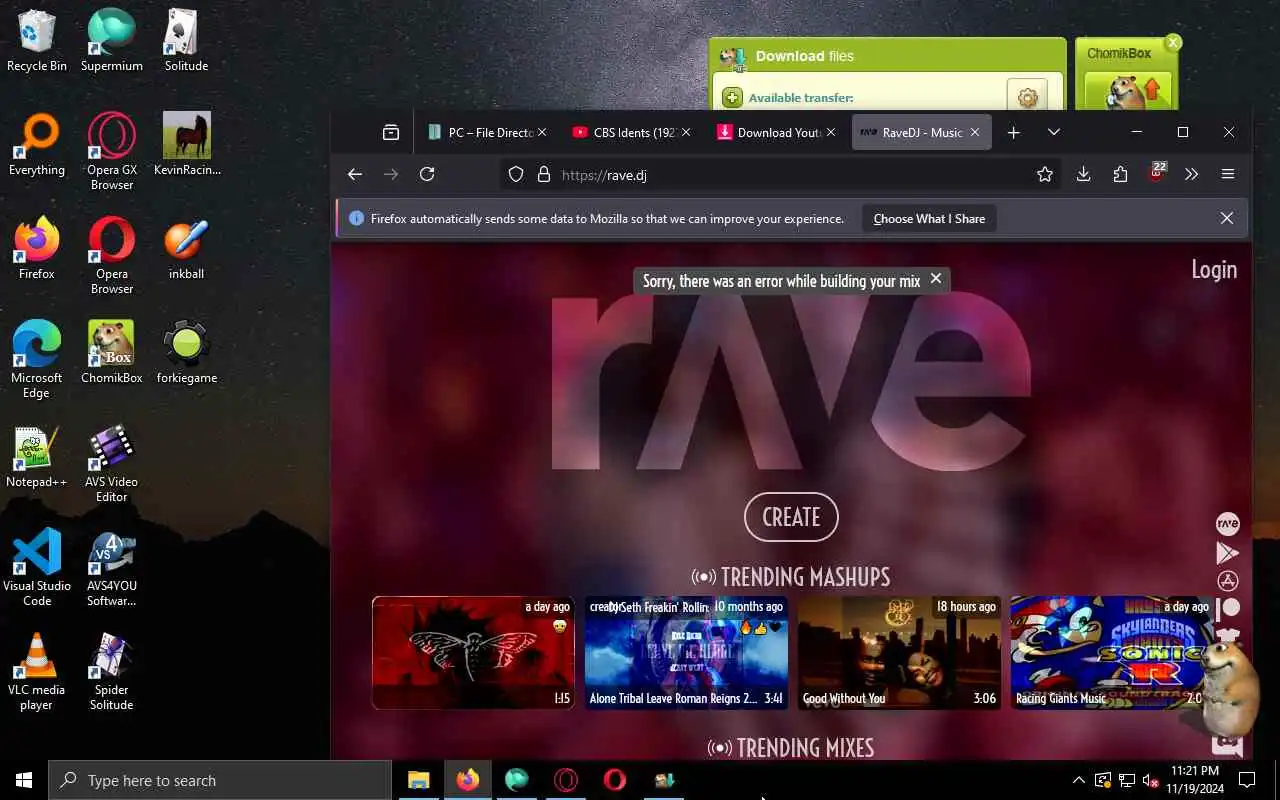Open the extension icon with badge 22
1280x800 pixels.
tap(1157, 172)
